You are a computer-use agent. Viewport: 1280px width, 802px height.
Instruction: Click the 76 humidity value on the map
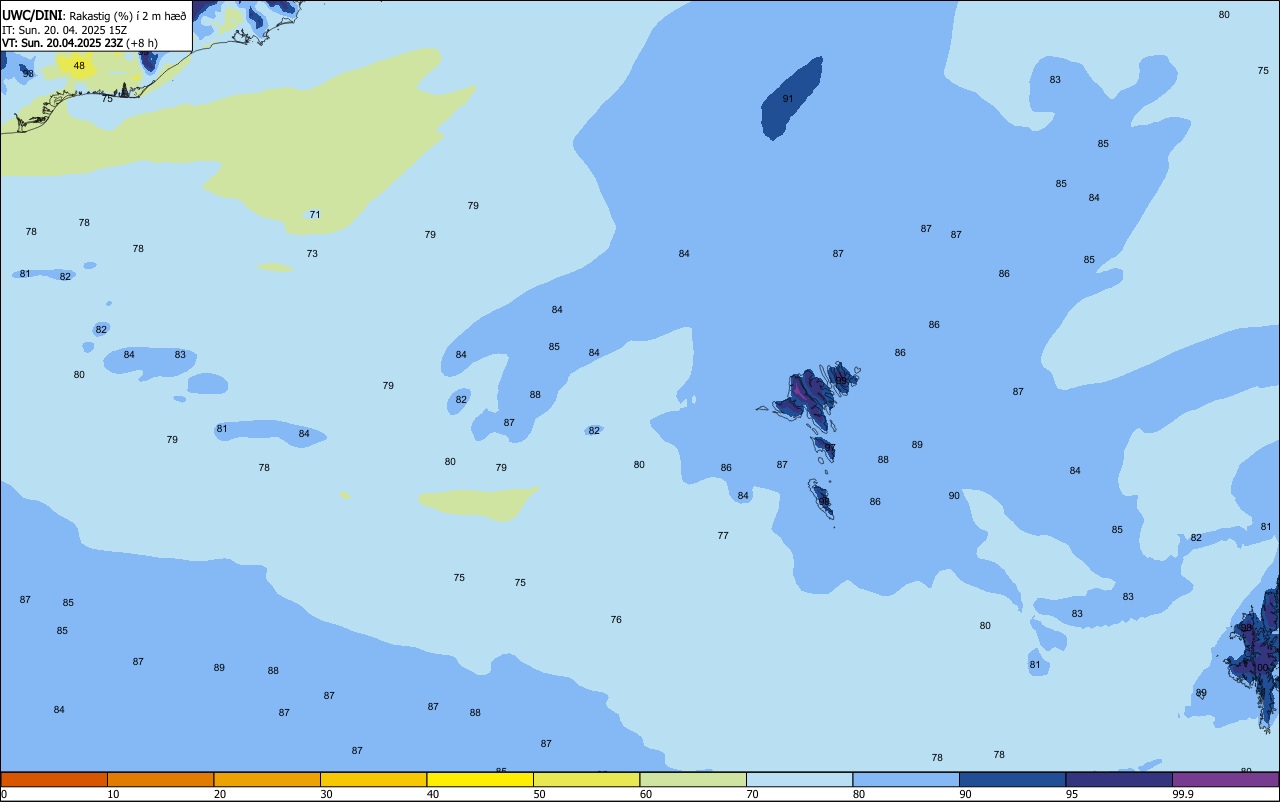pyautogui.click(x=616, y=620)
